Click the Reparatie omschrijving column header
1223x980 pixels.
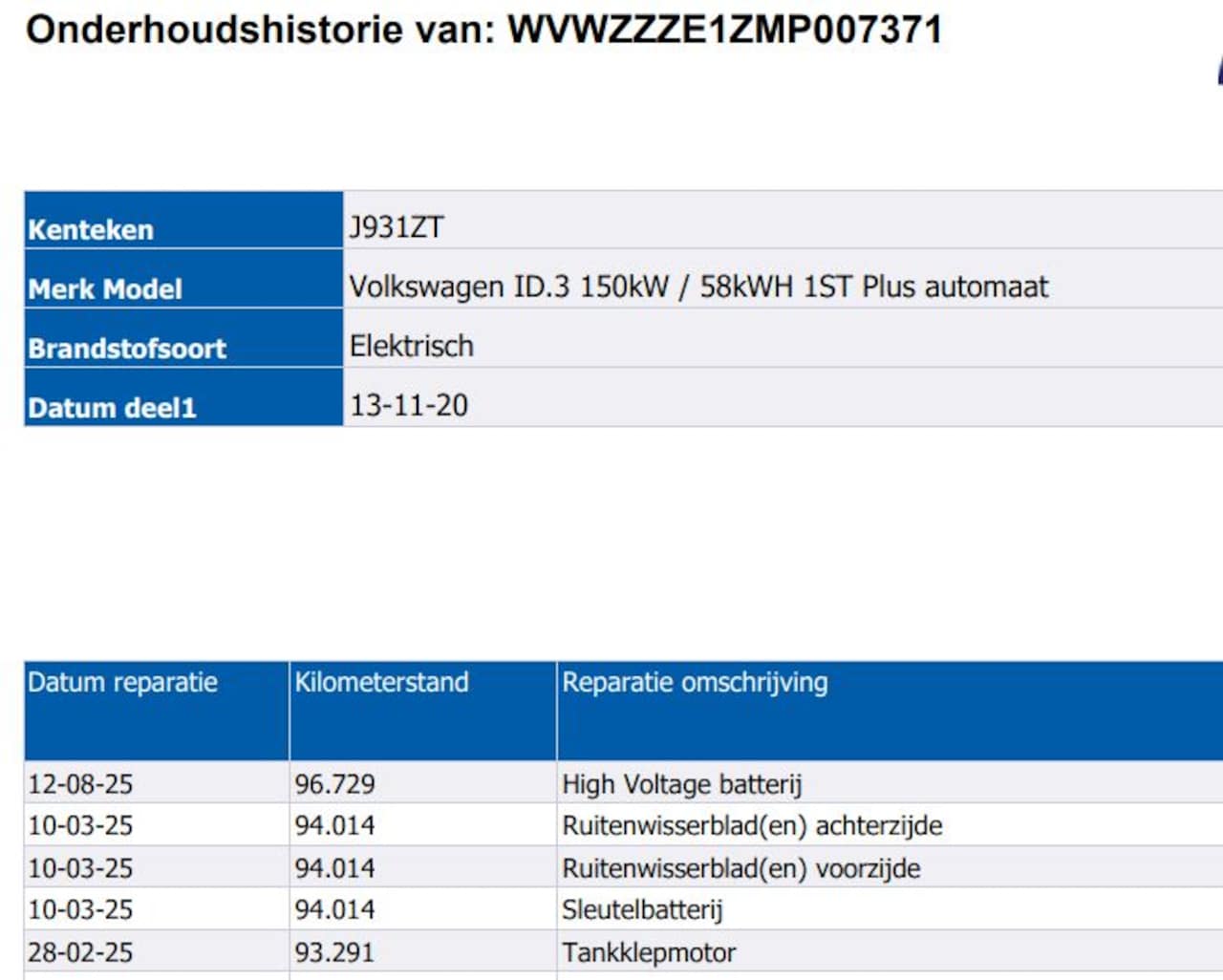click(x=695, y=682)
